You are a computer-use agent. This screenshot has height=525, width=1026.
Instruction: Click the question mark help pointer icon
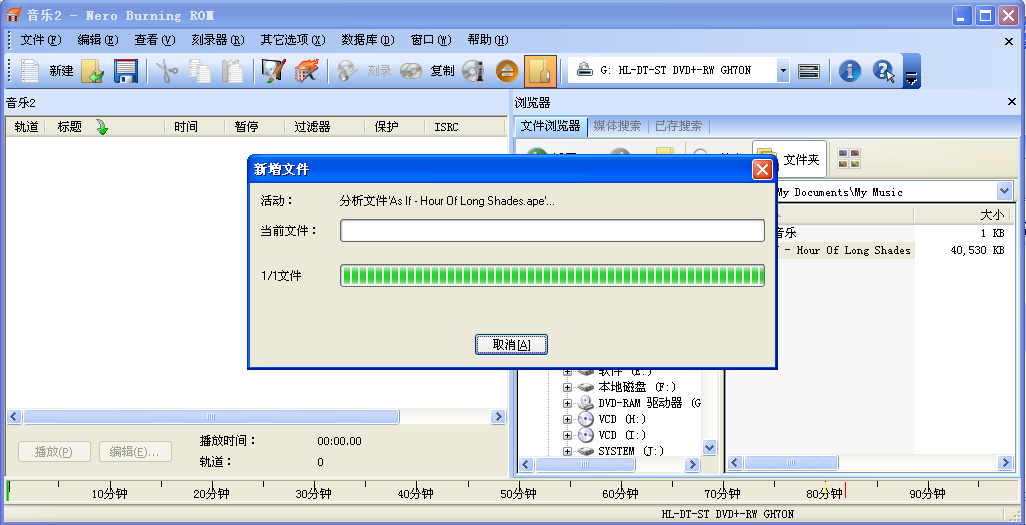883,71
